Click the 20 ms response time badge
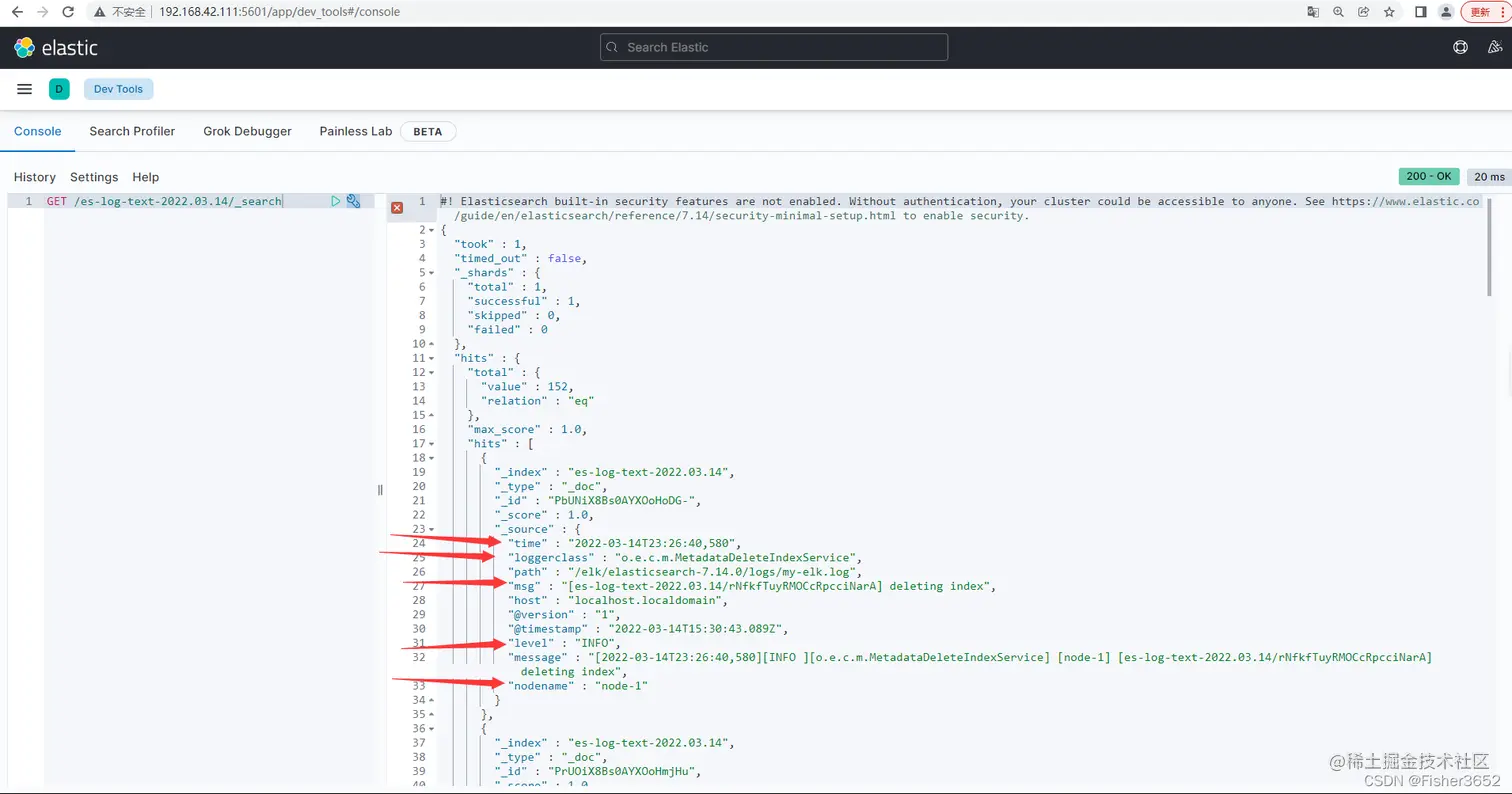Screen dimensions: 1512x794 pos(1489,177)
